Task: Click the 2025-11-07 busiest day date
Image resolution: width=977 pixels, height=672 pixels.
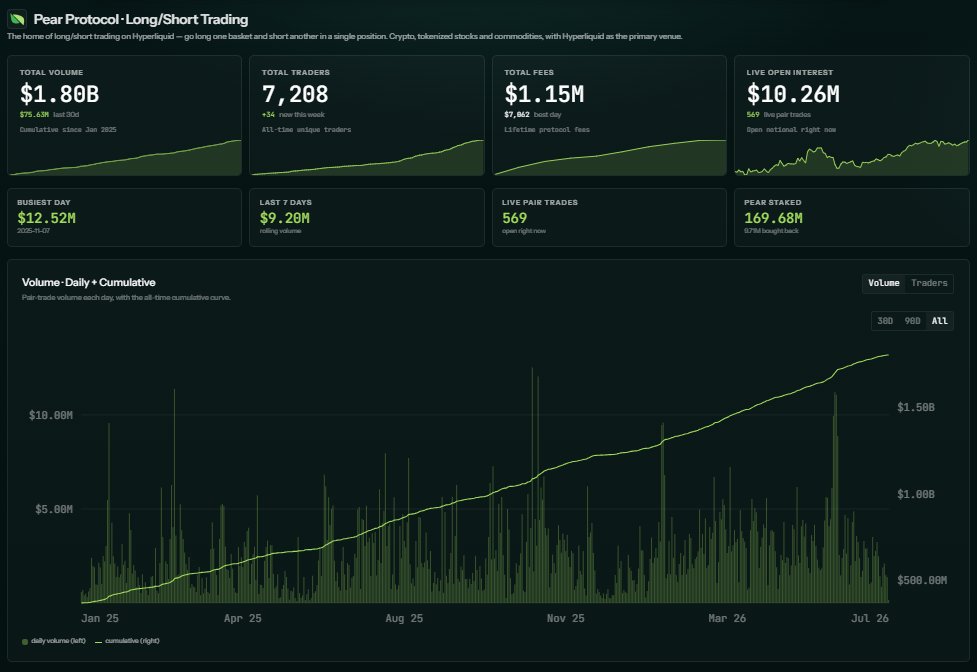Action: click(x=34, y=231)
